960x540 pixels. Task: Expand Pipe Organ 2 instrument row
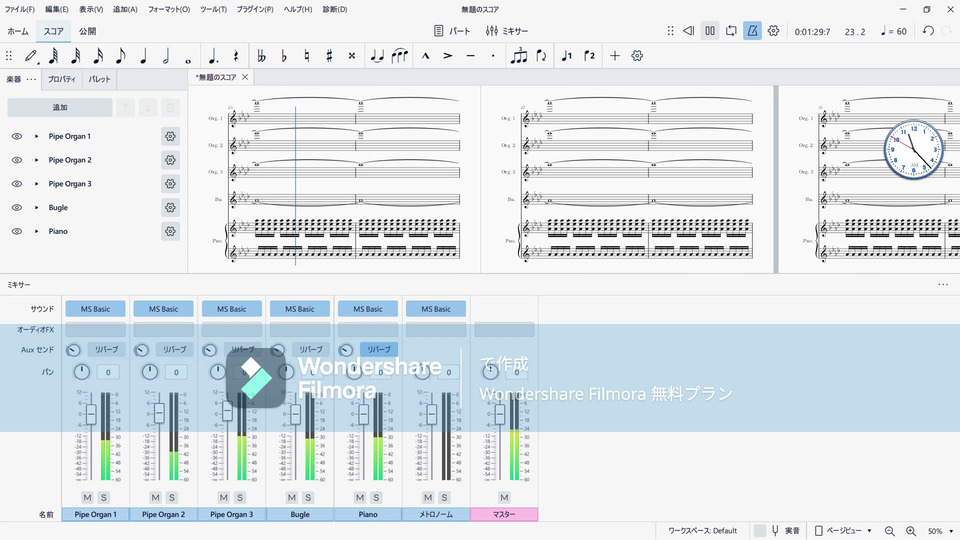(37, 160)
